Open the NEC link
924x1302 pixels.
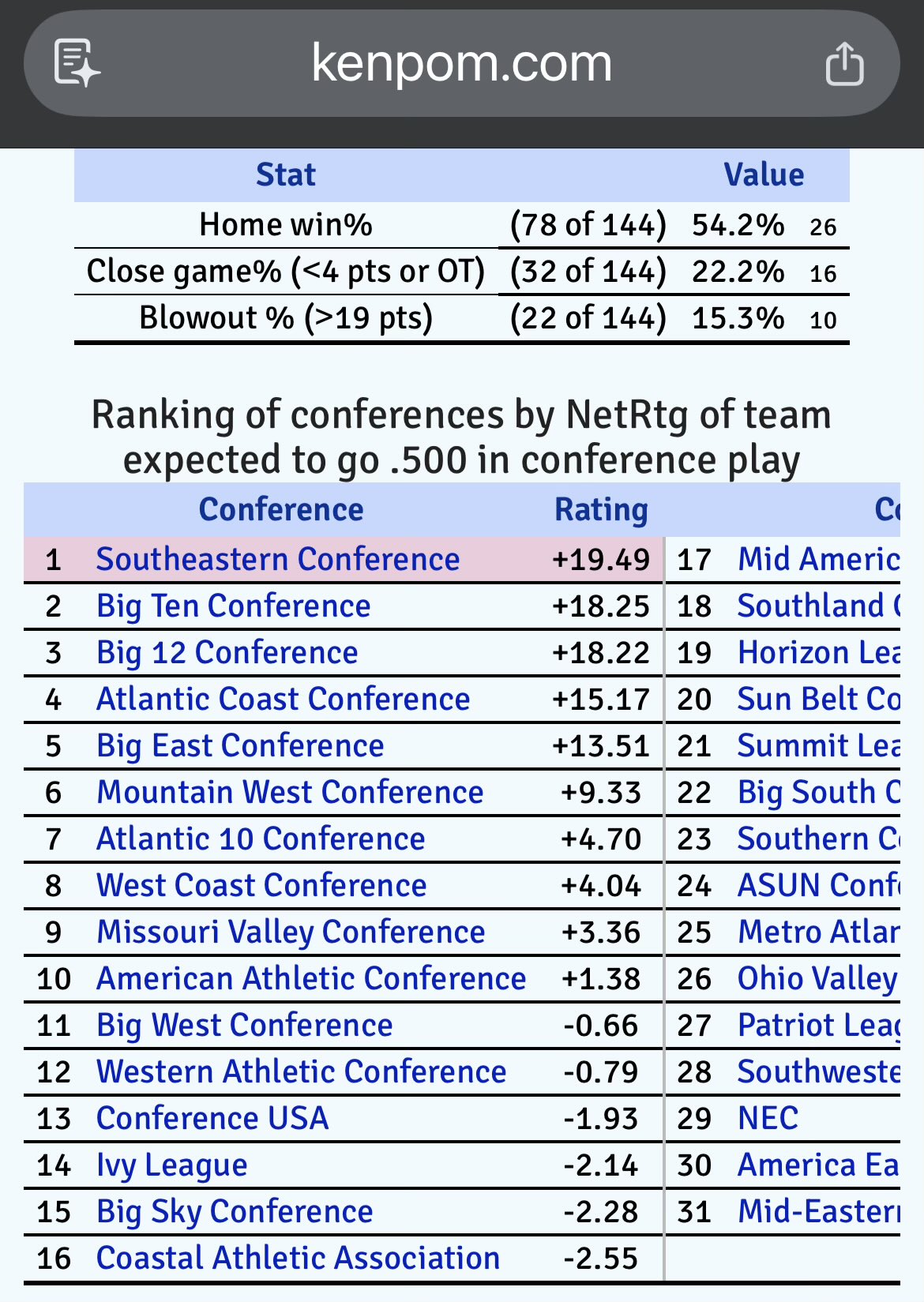(768, 1119)
